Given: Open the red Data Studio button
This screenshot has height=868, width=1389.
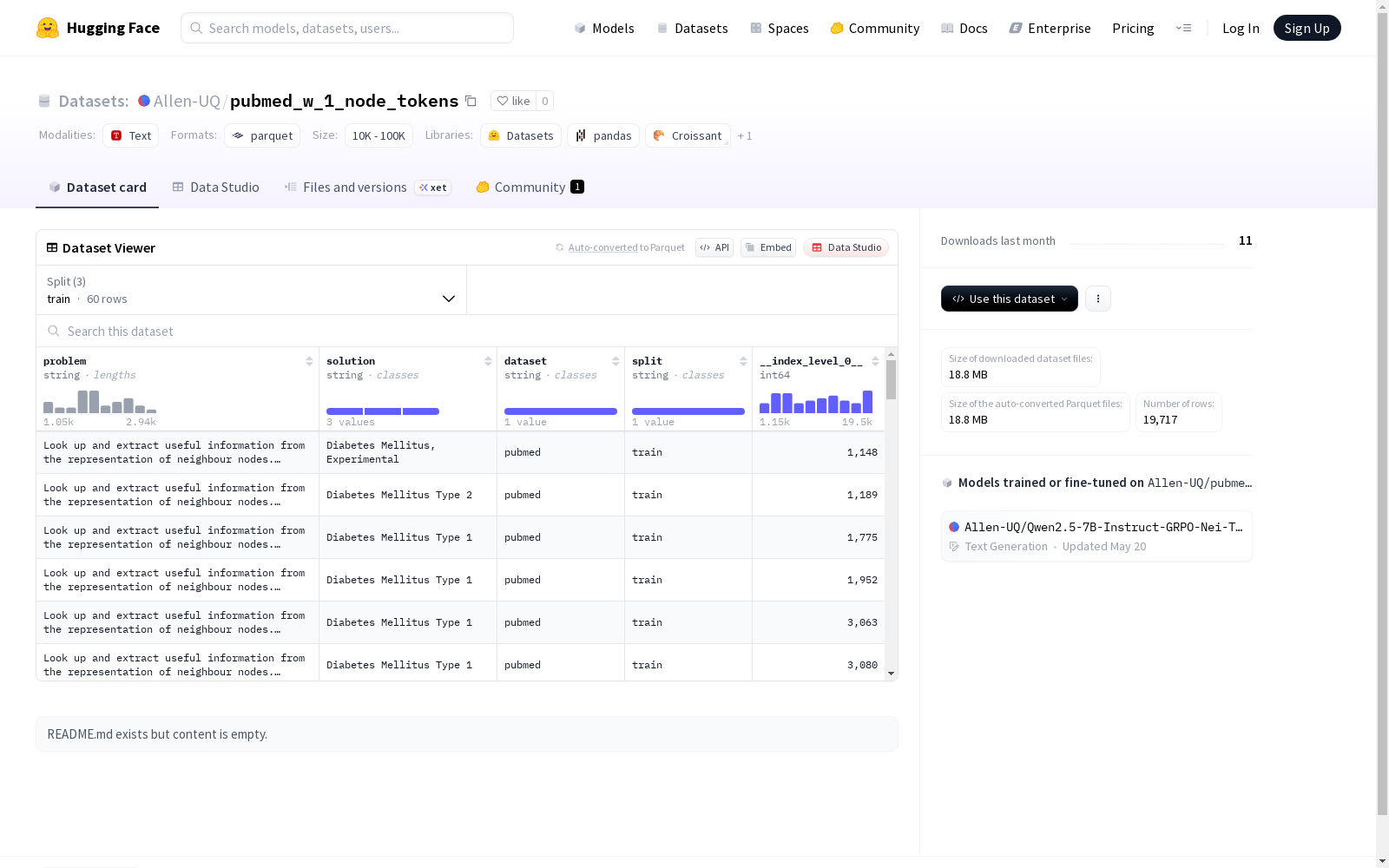Looking at the screenshot, I should click(846, 247).
